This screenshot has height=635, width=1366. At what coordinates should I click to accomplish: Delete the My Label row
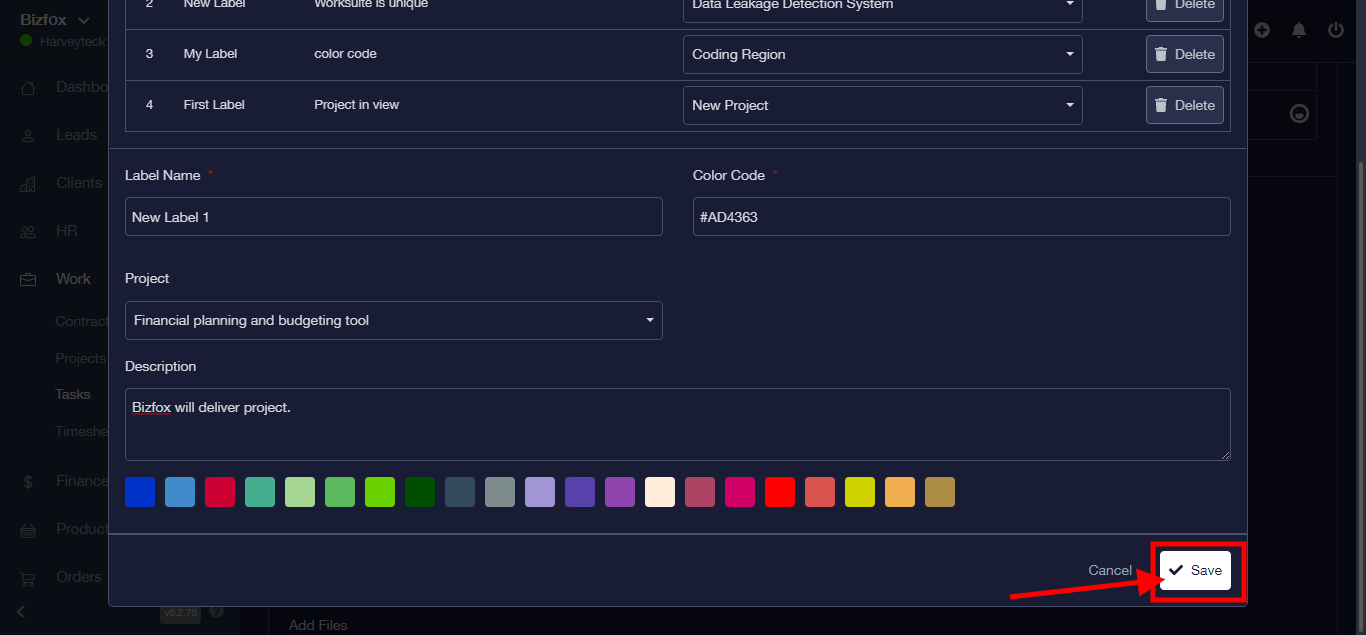coord(1184,54)
